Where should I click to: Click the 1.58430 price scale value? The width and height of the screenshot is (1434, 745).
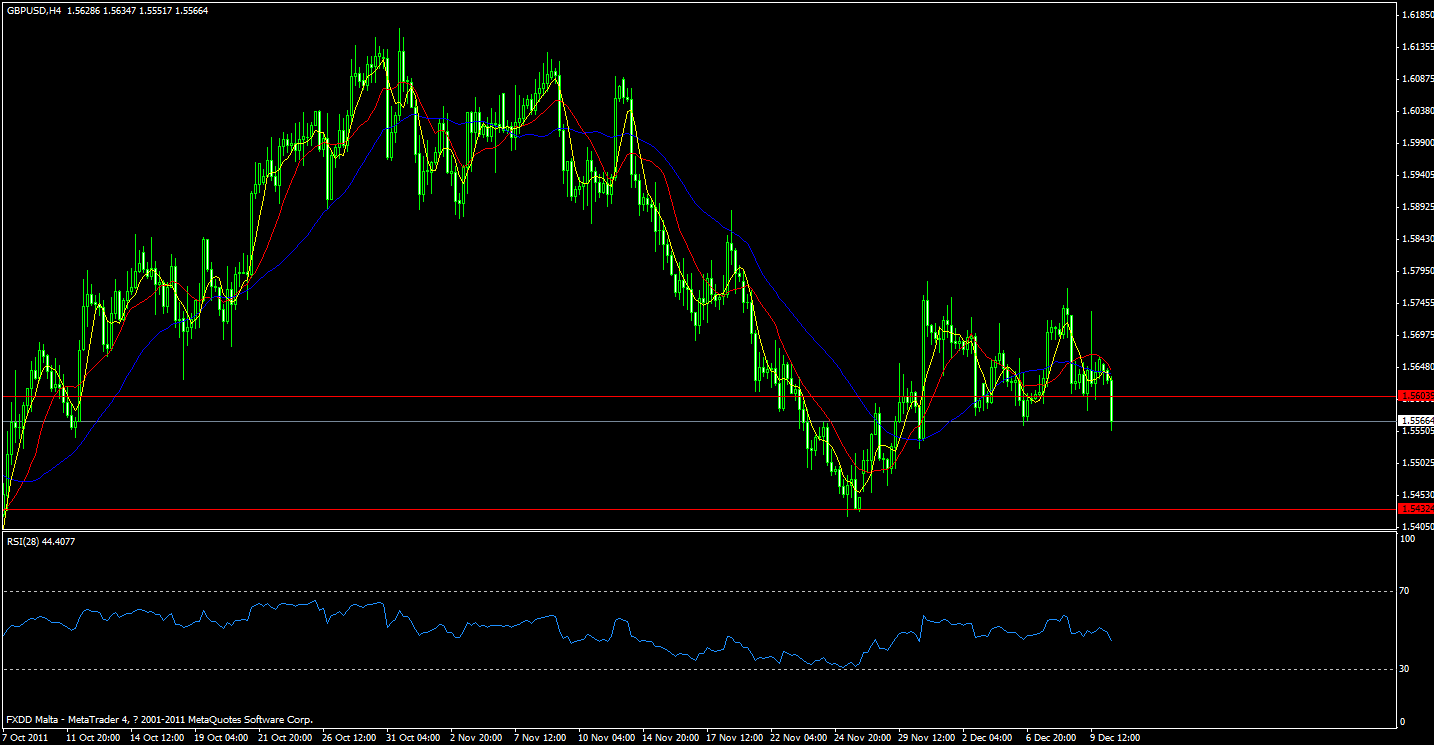pyautogui.click(x=1417, y=239)
